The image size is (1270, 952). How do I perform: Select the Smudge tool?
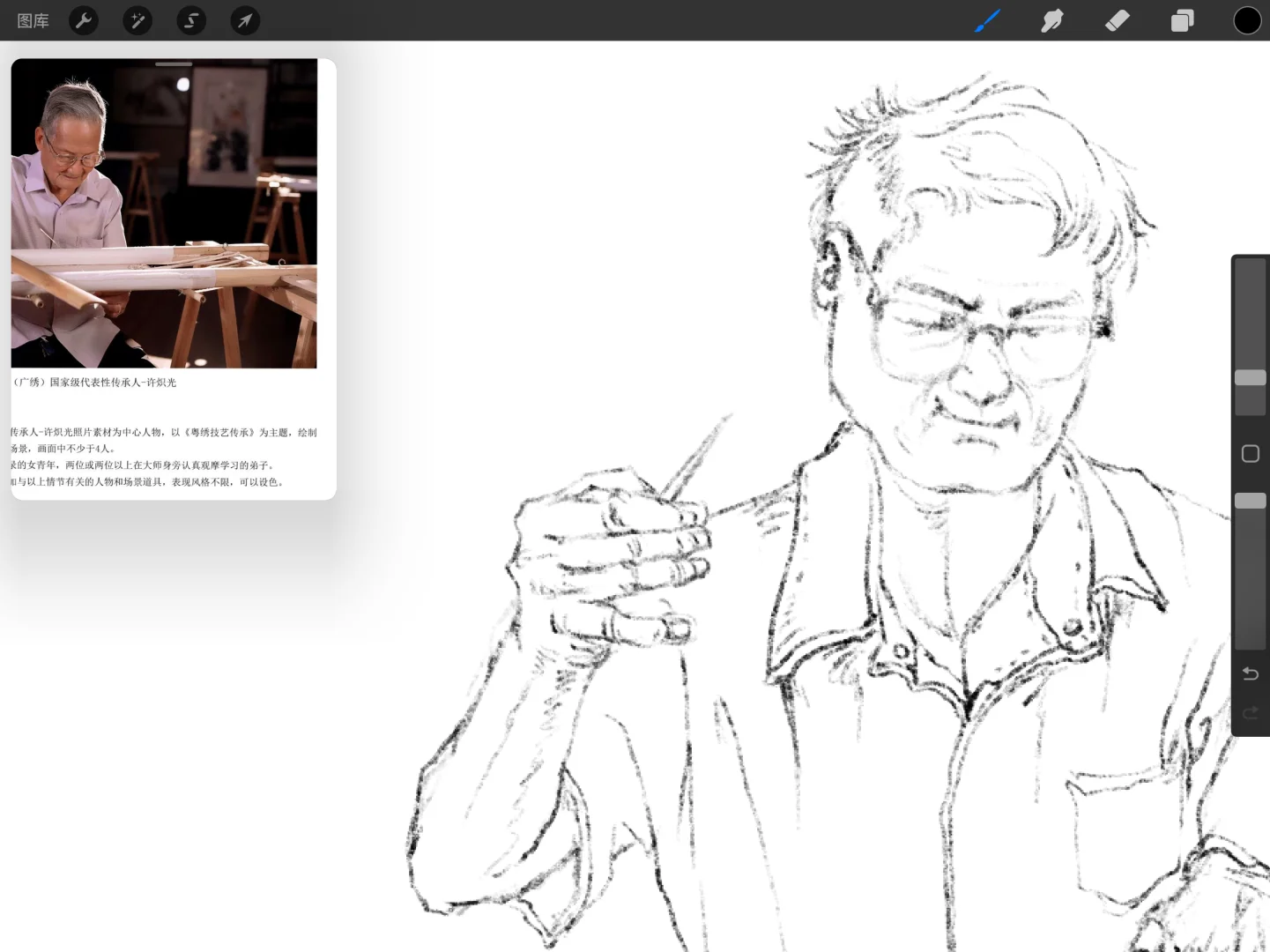pyautogui.click(x=1052, y=20)
